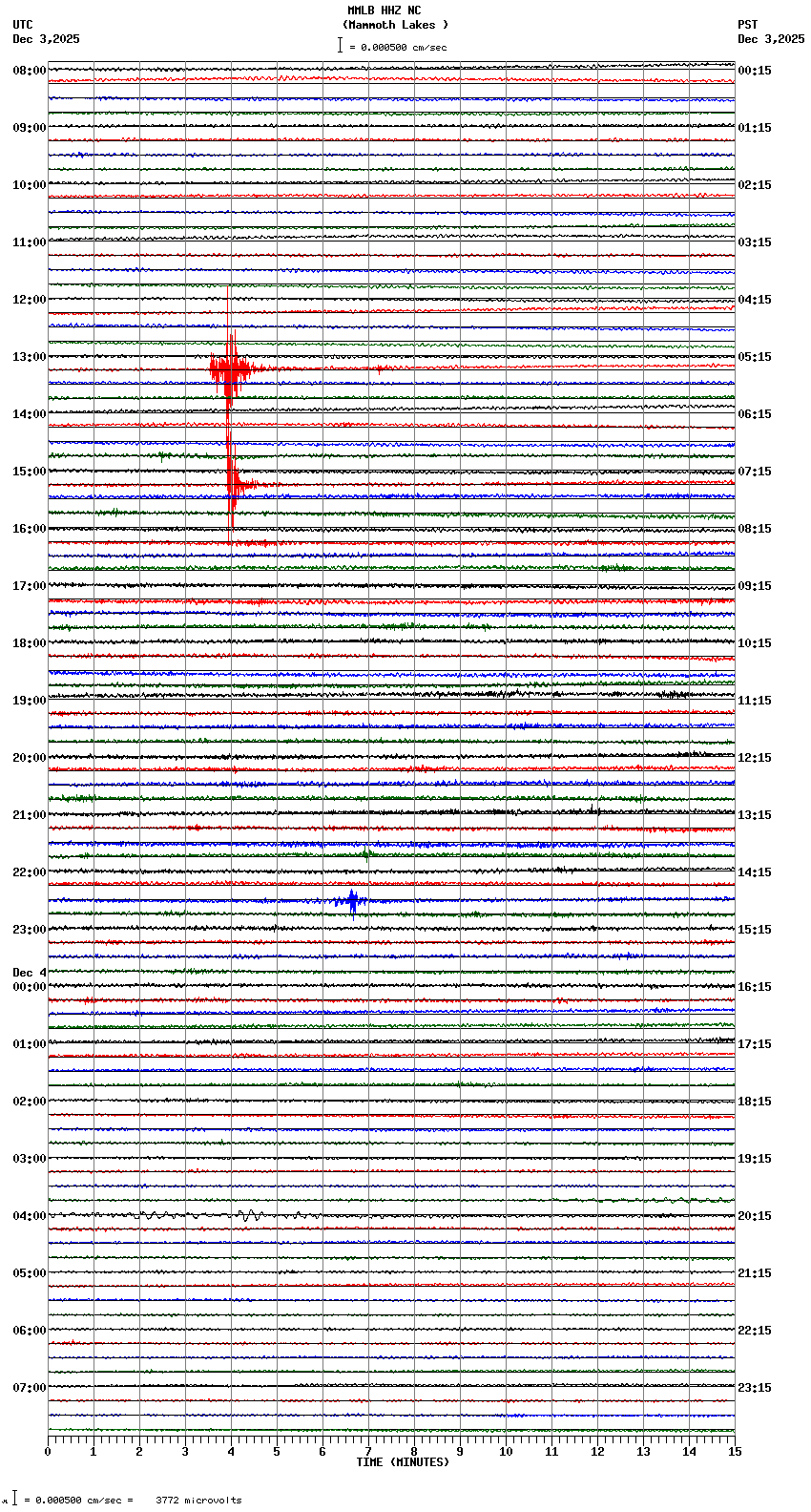Click the 20:15 PST time label
This screenshot has height=1512, width=811.
point(755,1216)
